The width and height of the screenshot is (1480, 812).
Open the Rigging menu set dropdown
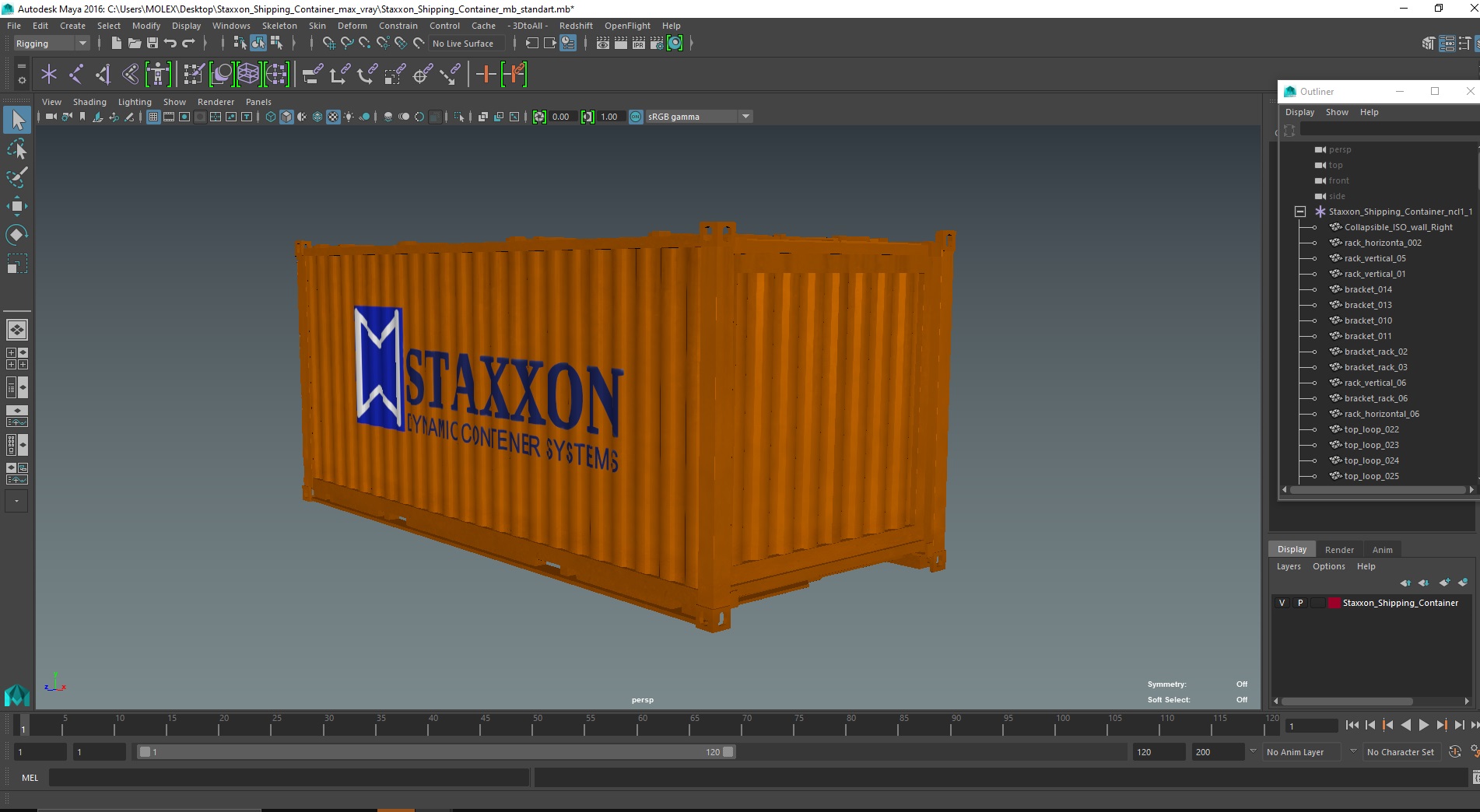tap(51, 44)
